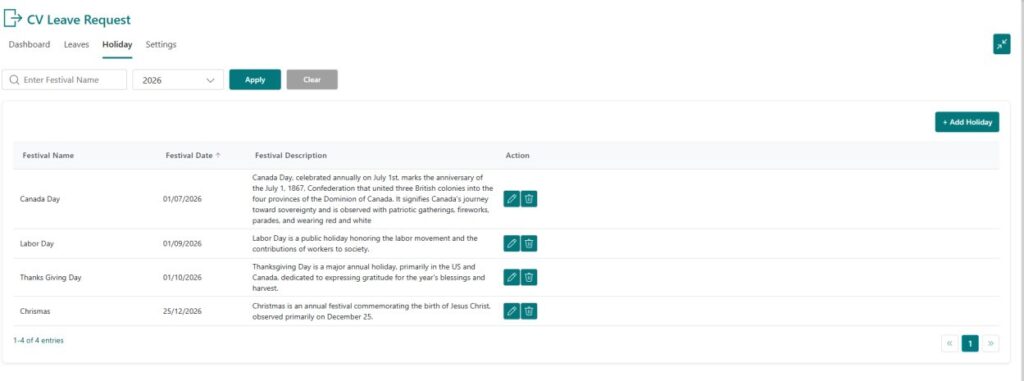Focus the Enter Festival Name search field

(64, 80)
